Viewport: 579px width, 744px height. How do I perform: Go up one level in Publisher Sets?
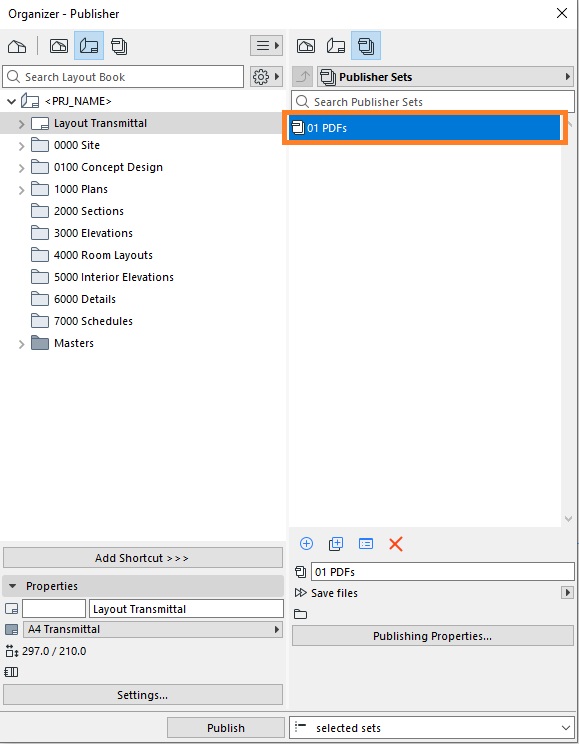(303, 76)
